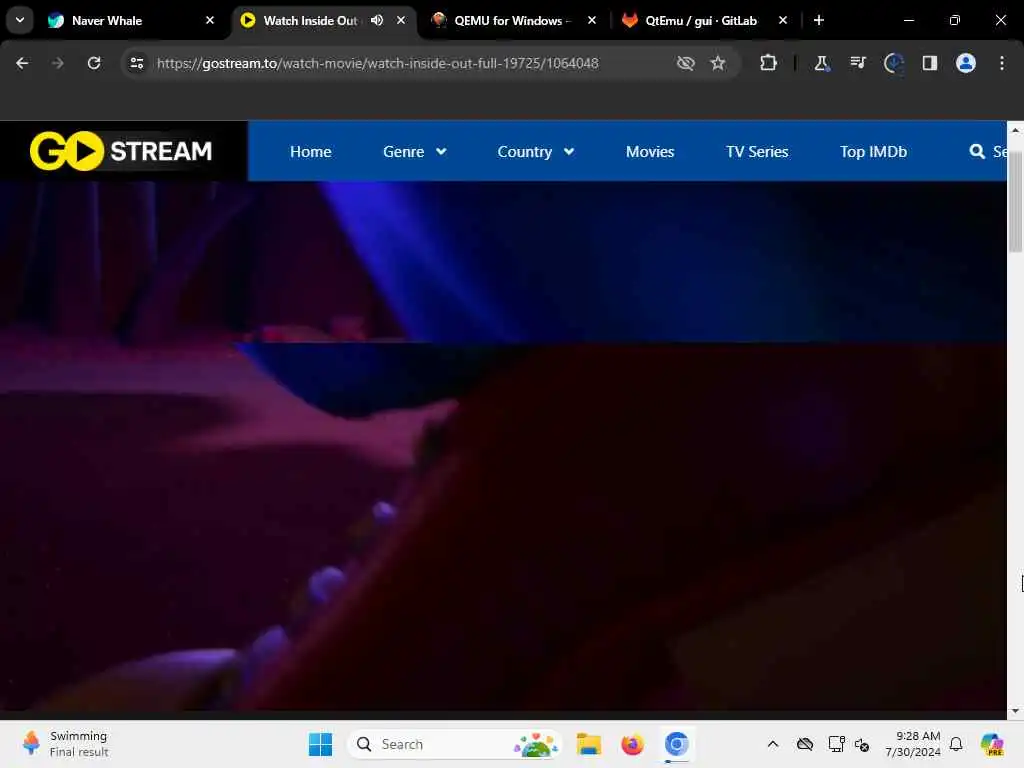Open the tab search dropdown arrow
The image size is (1024, 768).
[20, 20]
